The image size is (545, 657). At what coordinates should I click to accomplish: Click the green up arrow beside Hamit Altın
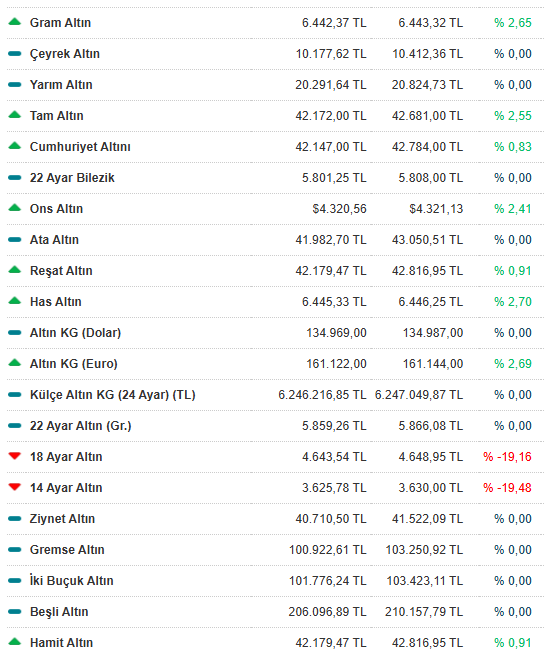pyautogui.click(x=15, y=641)
